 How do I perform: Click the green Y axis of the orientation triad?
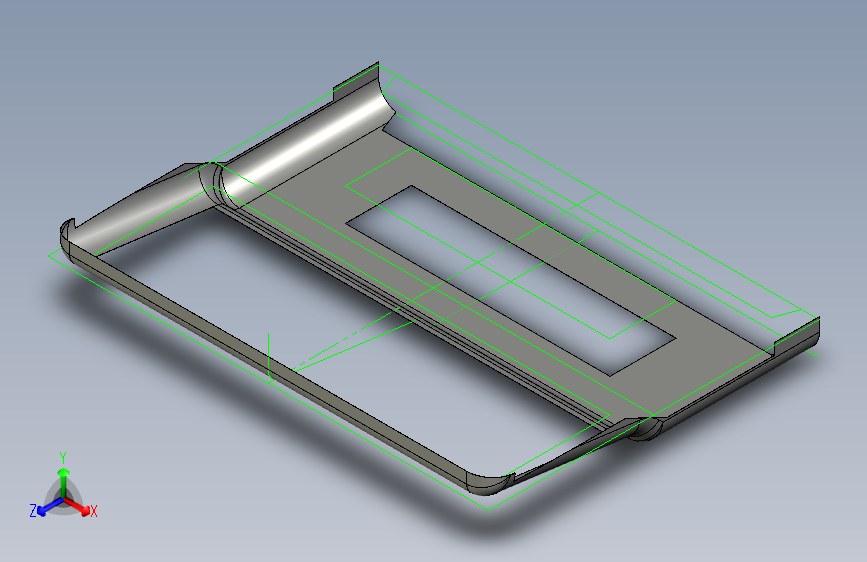tap(64, 483)
